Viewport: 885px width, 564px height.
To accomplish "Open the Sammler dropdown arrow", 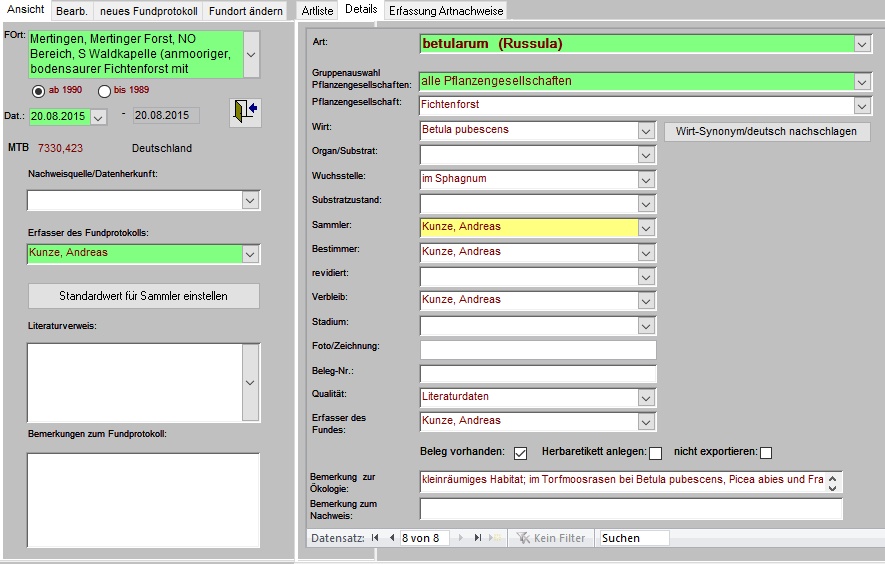I will tap(646, 227).
